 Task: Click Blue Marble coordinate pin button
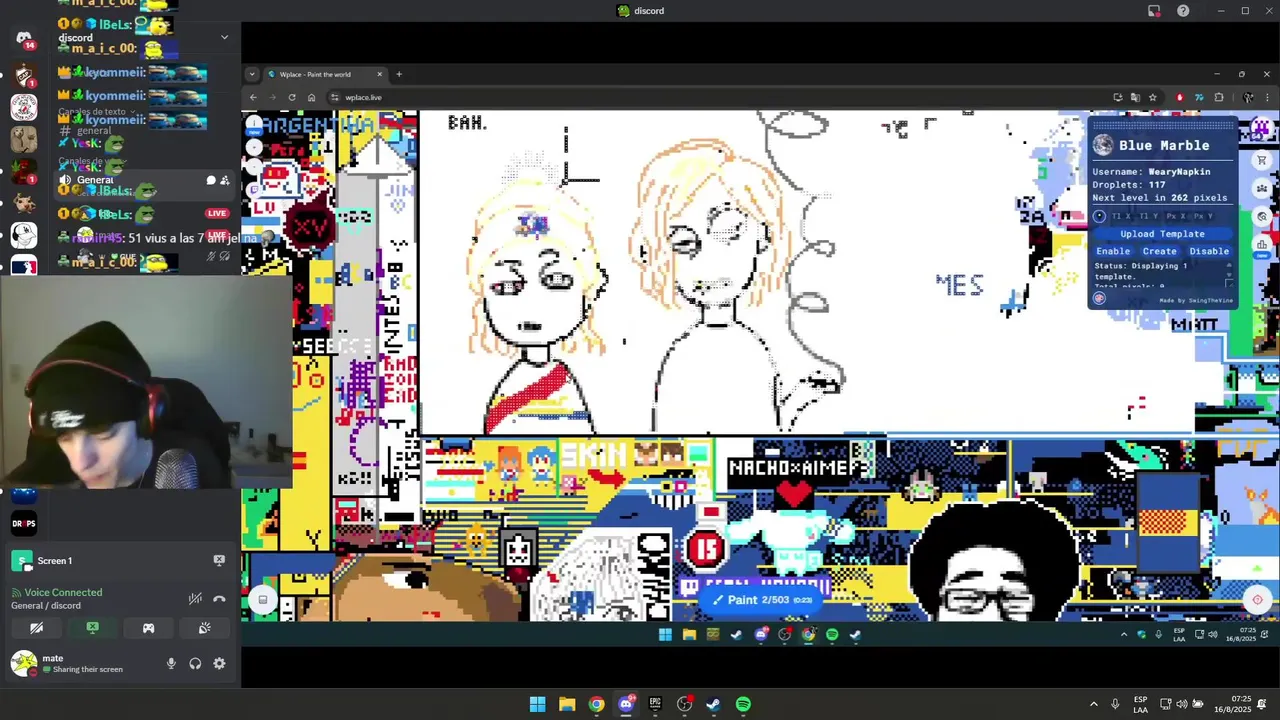[1099, 216]
